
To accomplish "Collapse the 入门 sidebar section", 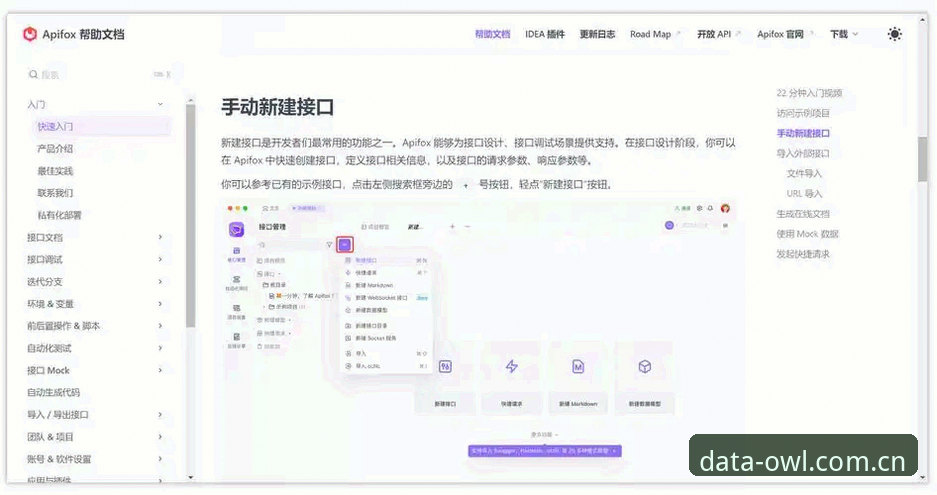I will [160, 104].
